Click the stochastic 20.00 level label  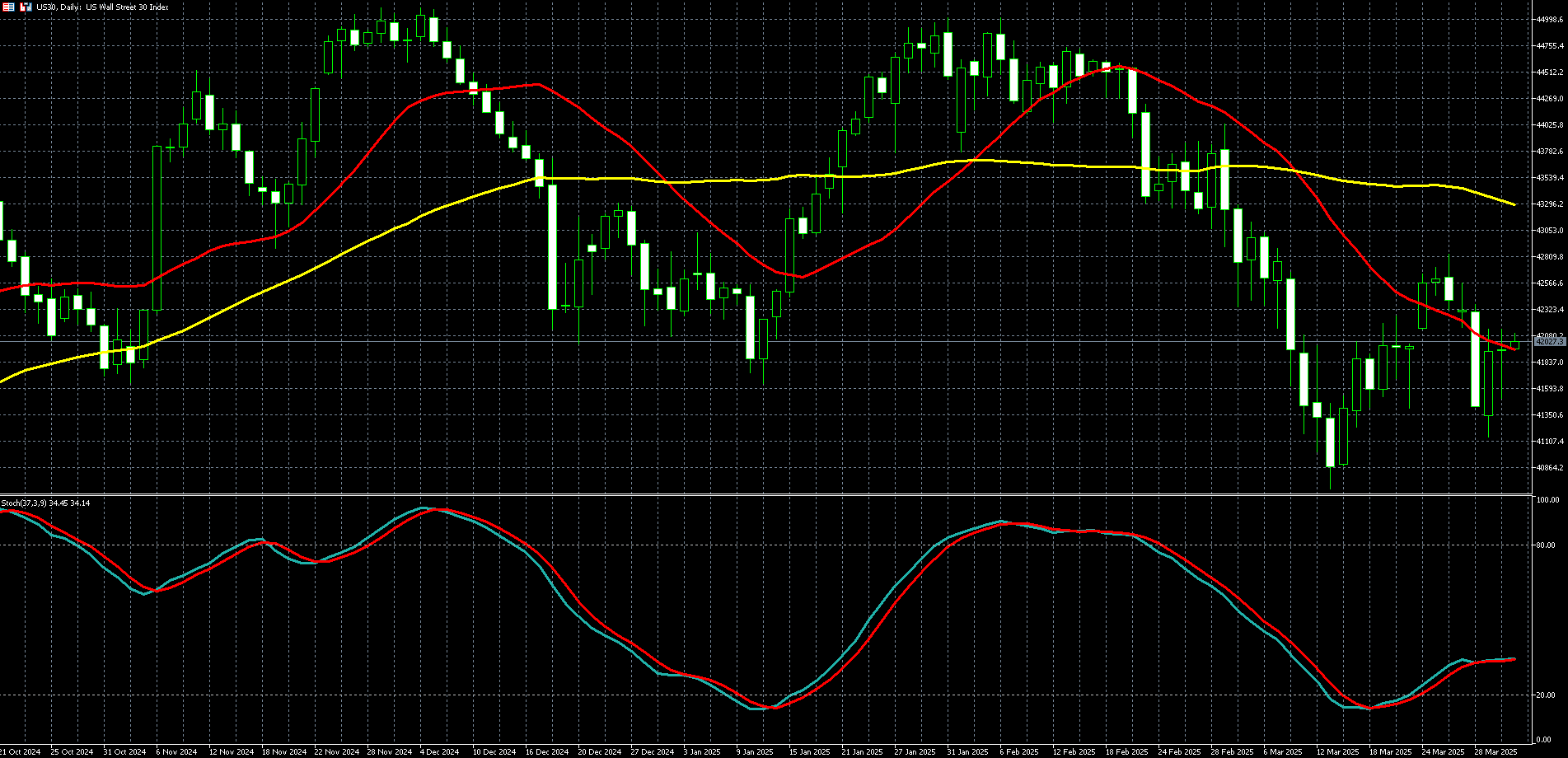tap(1546, 695)
